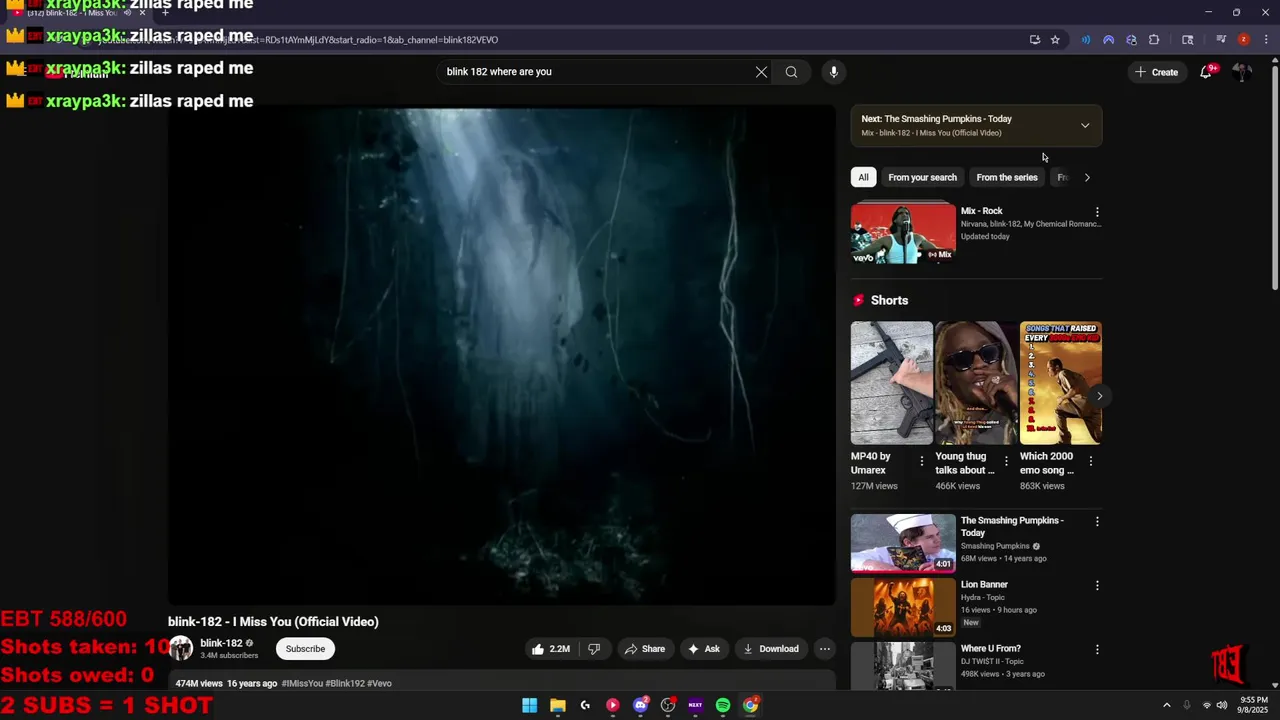Open the Chrome extensions puzzle icon
The height and width of the screenshot is (720, 1280).
1154,40
